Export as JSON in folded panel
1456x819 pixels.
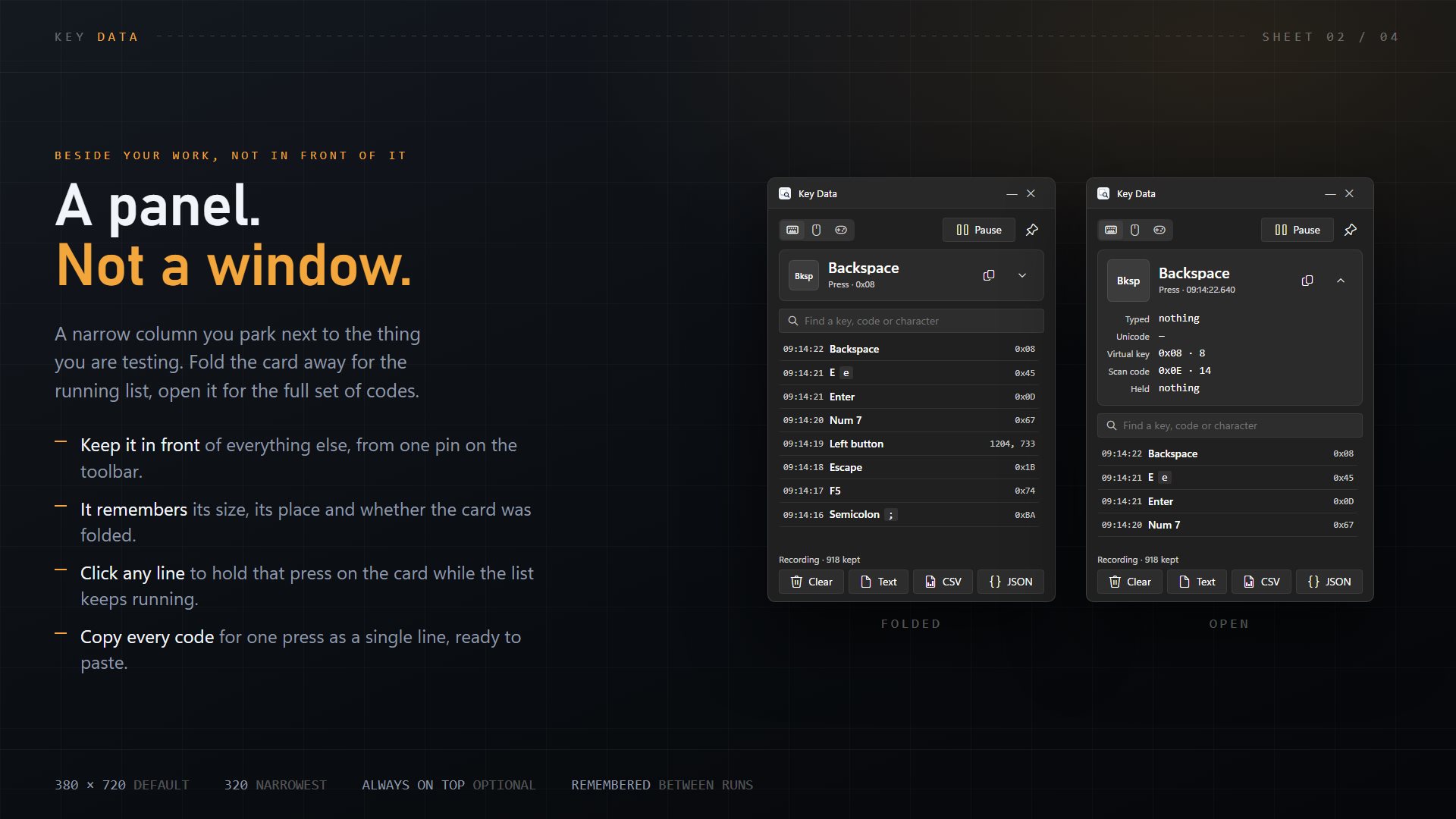click(x=1011, y=582)
